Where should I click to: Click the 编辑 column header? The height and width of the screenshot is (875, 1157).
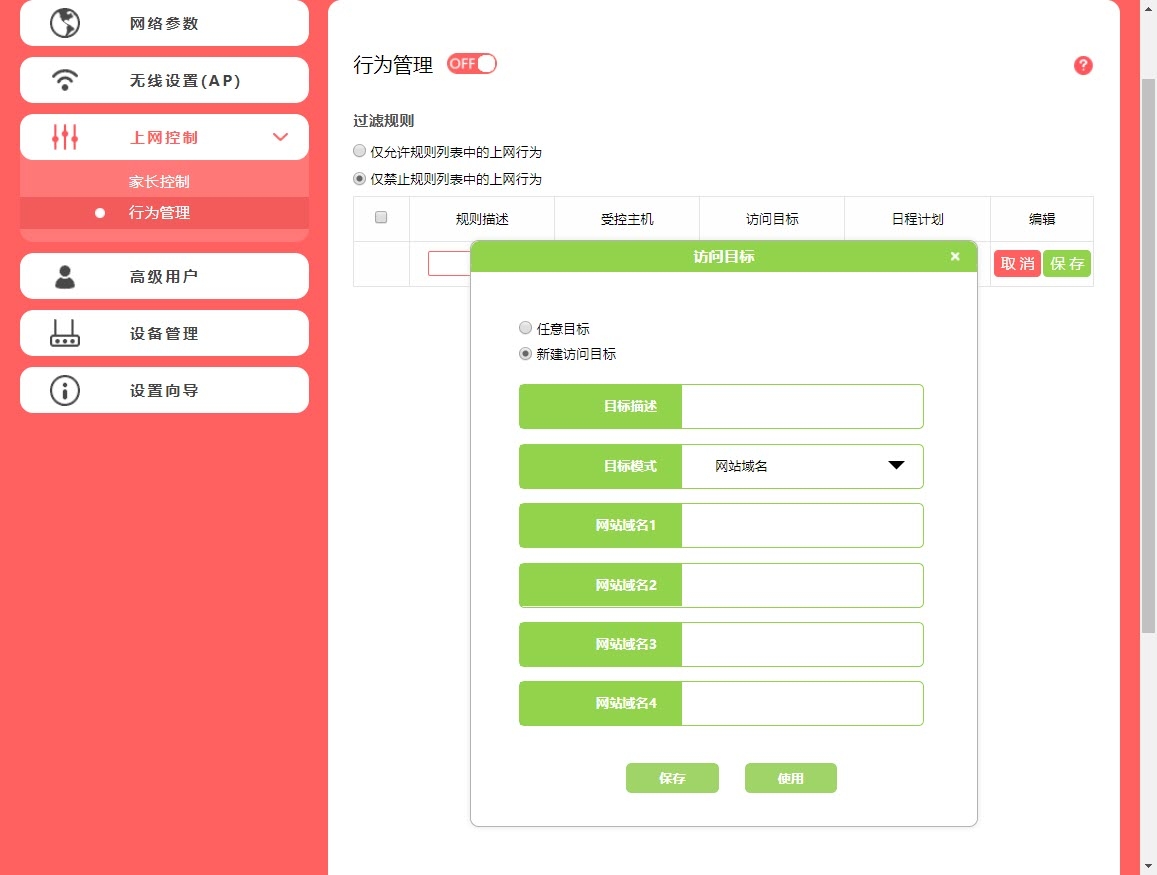(x=1042, y=219)
